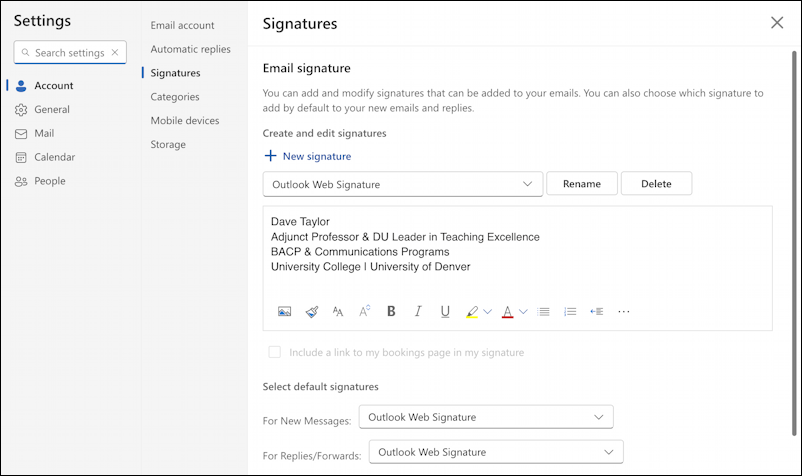Apply italic formatting to signature text
The image size is (802, 476).
pos(418,311)
